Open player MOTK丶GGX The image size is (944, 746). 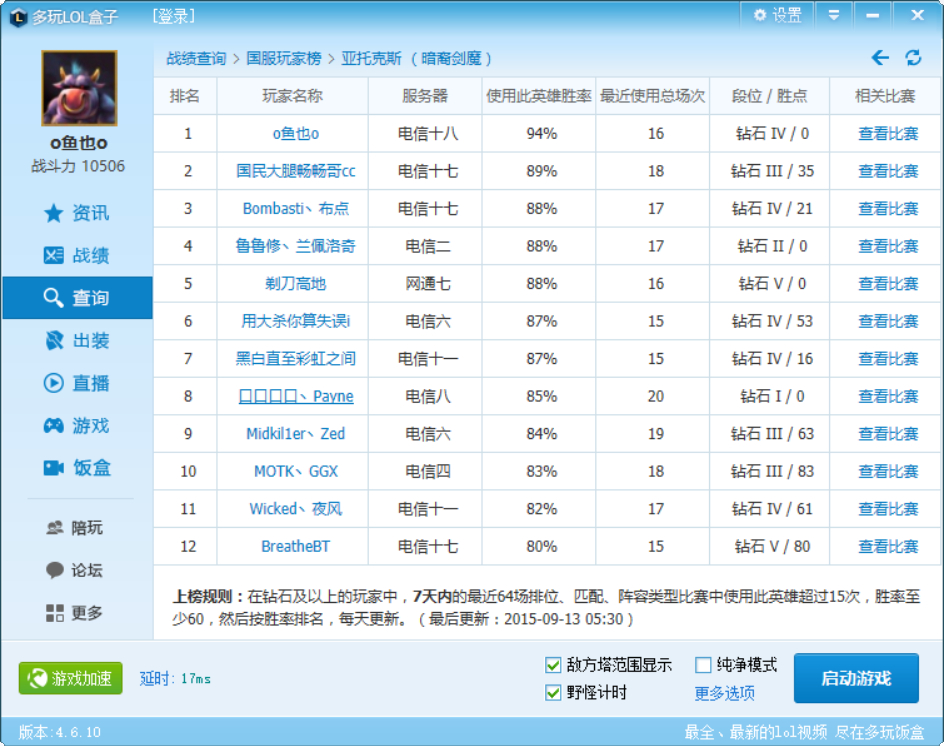click(296, 471)
